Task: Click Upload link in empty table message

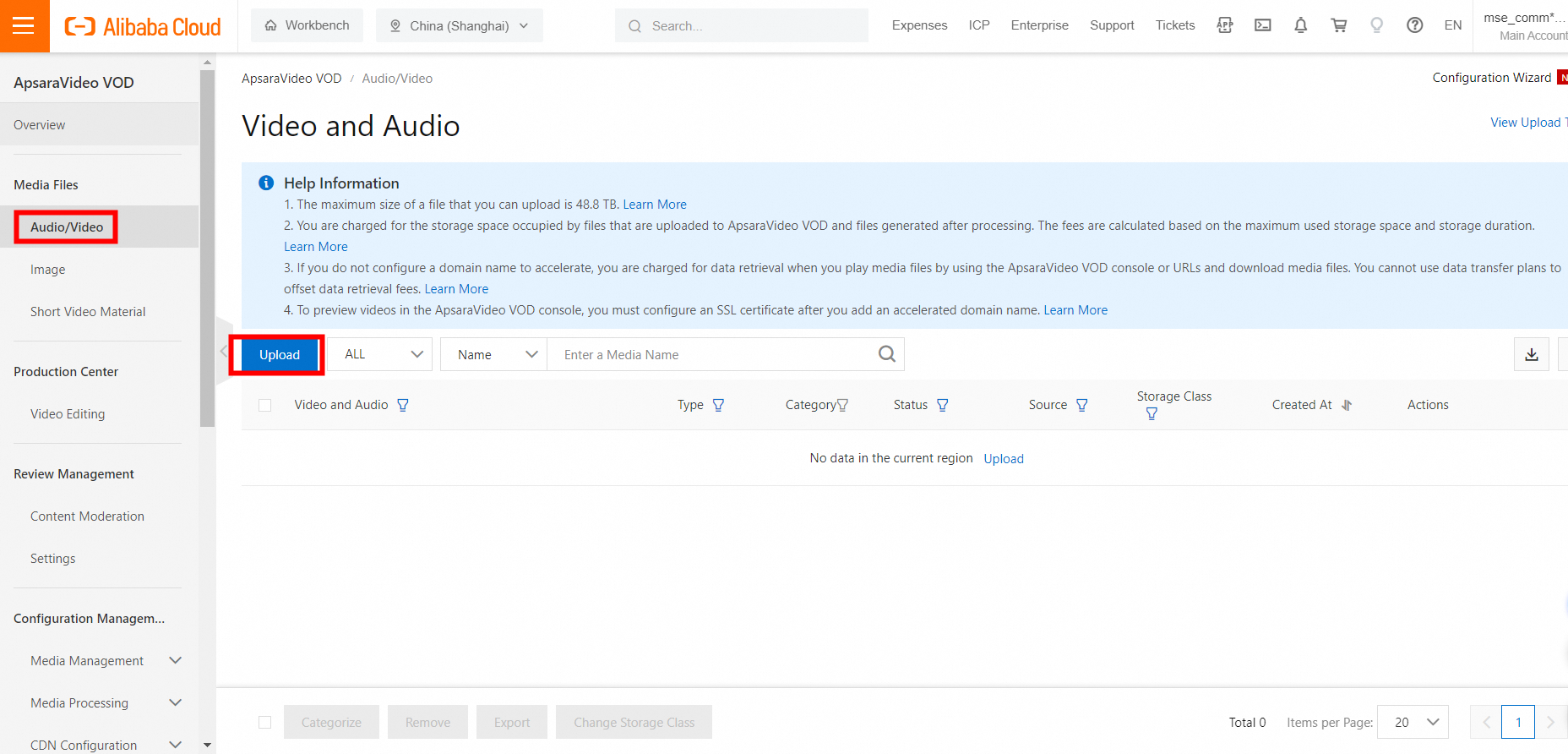Action: tap(1004, 458)
